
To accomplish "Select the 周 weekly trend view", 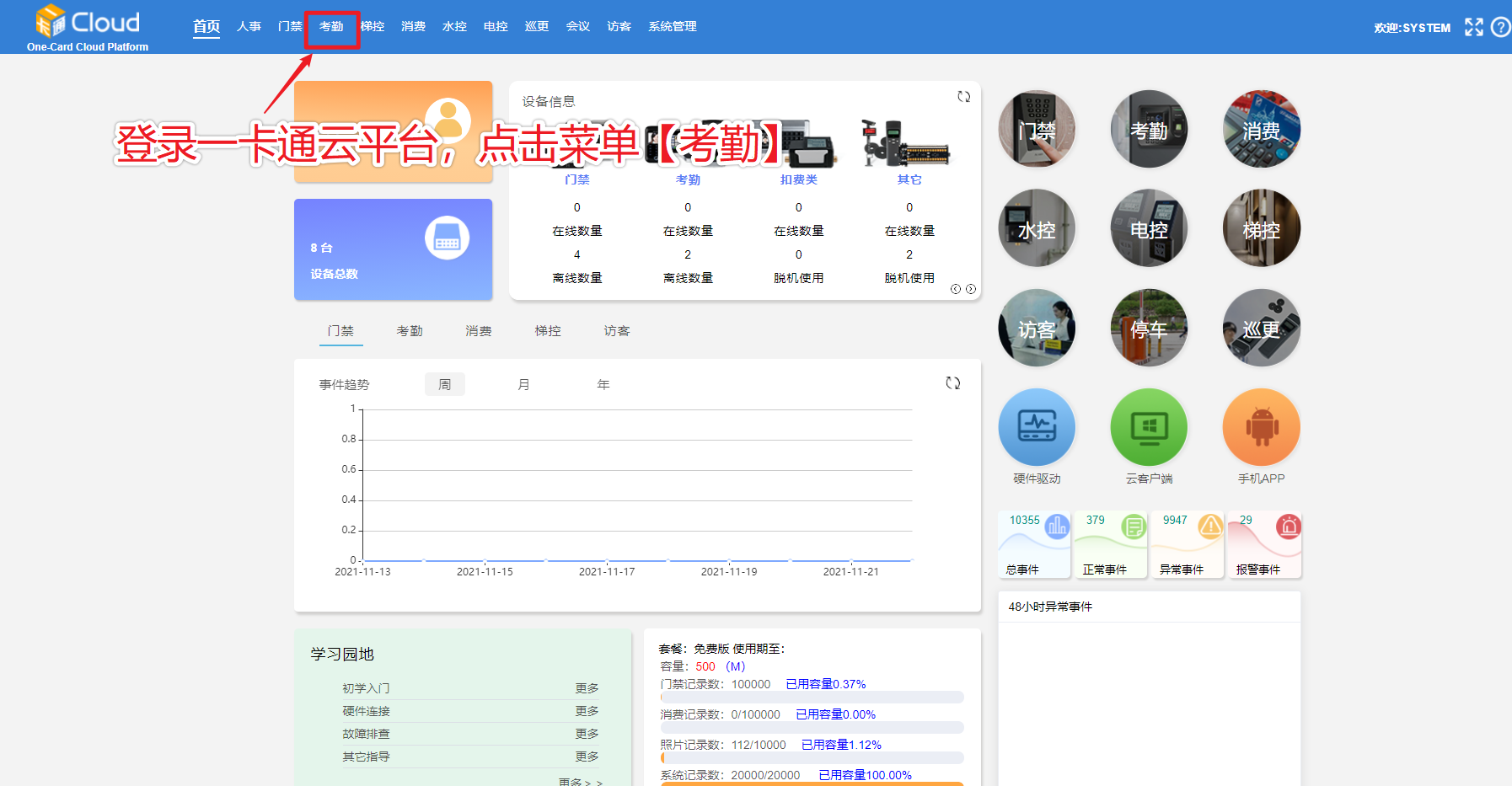I will coord(444,384).
